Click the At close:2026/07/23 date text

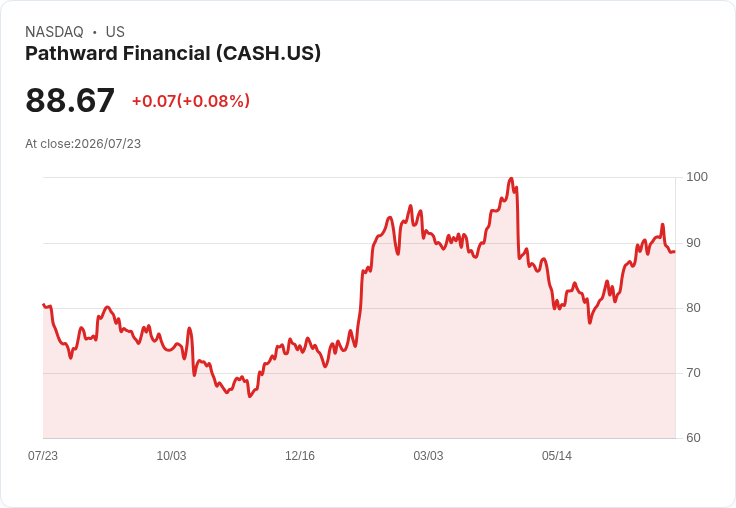pyautogui.click(x=83, y=144)
